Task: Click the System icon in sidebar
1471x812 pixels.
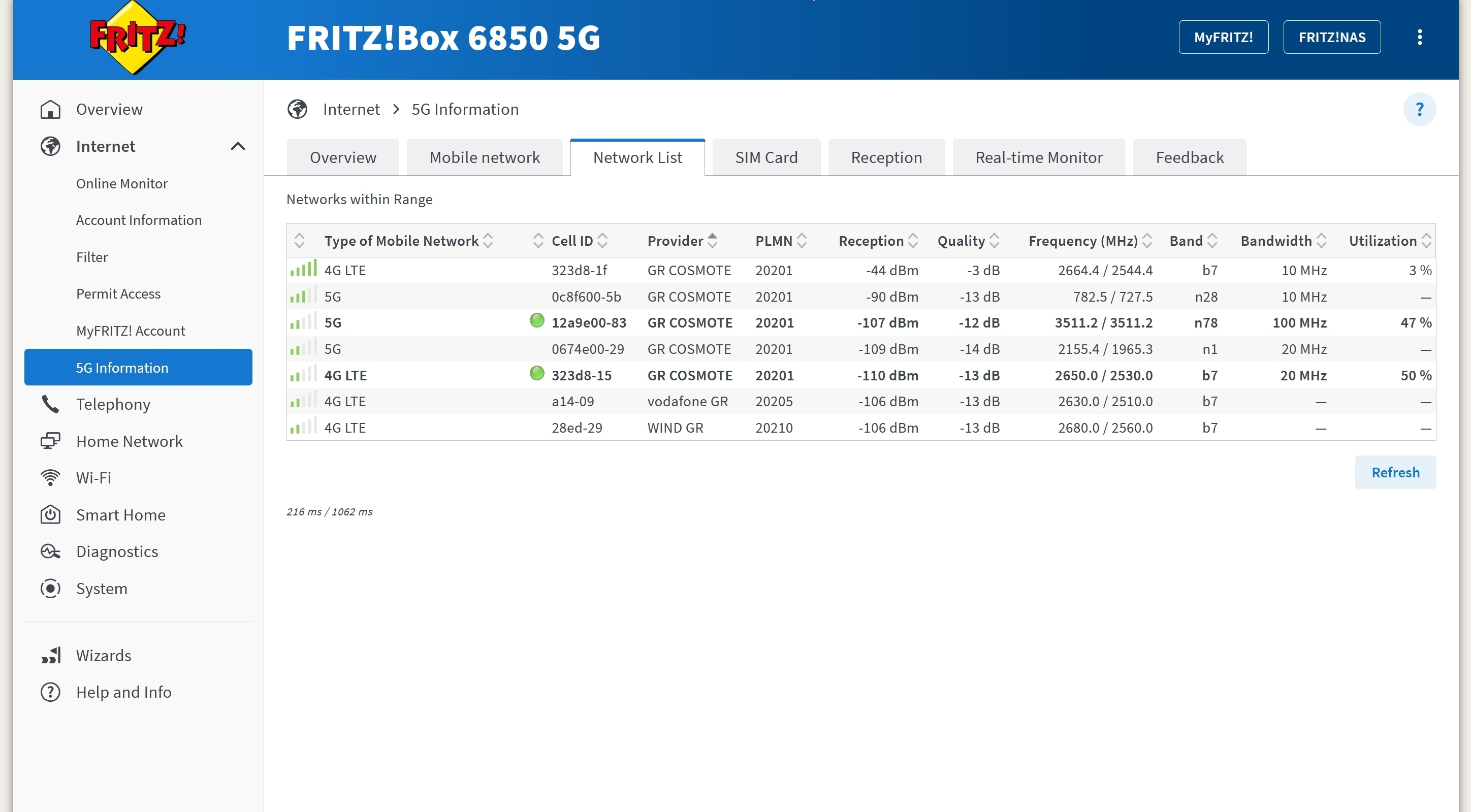Action: 50,589
